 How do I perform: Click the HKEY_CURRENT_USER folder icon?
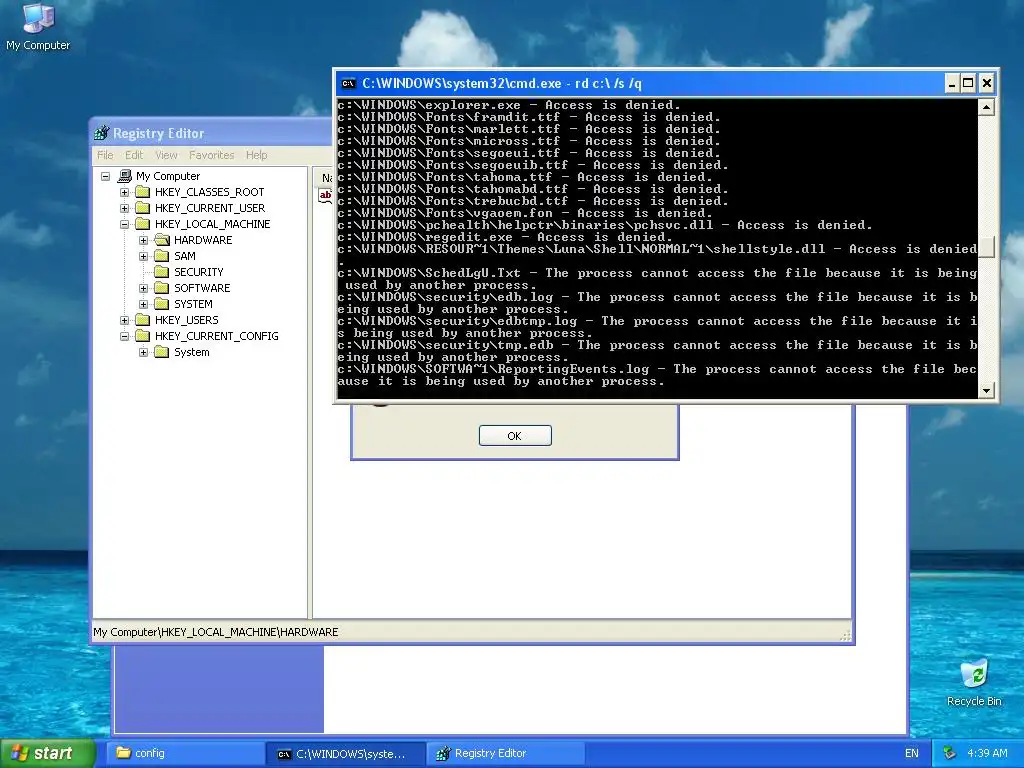pos(142,208)
